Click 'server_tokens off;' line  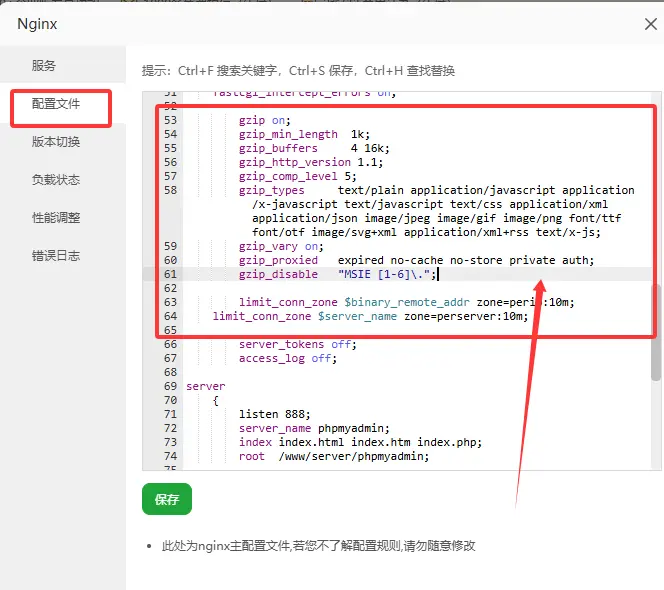coord(298,344)
